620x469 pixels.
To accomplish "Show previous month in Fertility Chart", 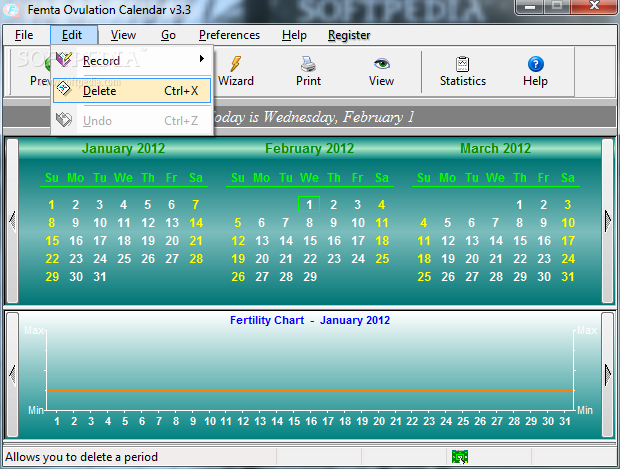I will click(x=12, y=374).
